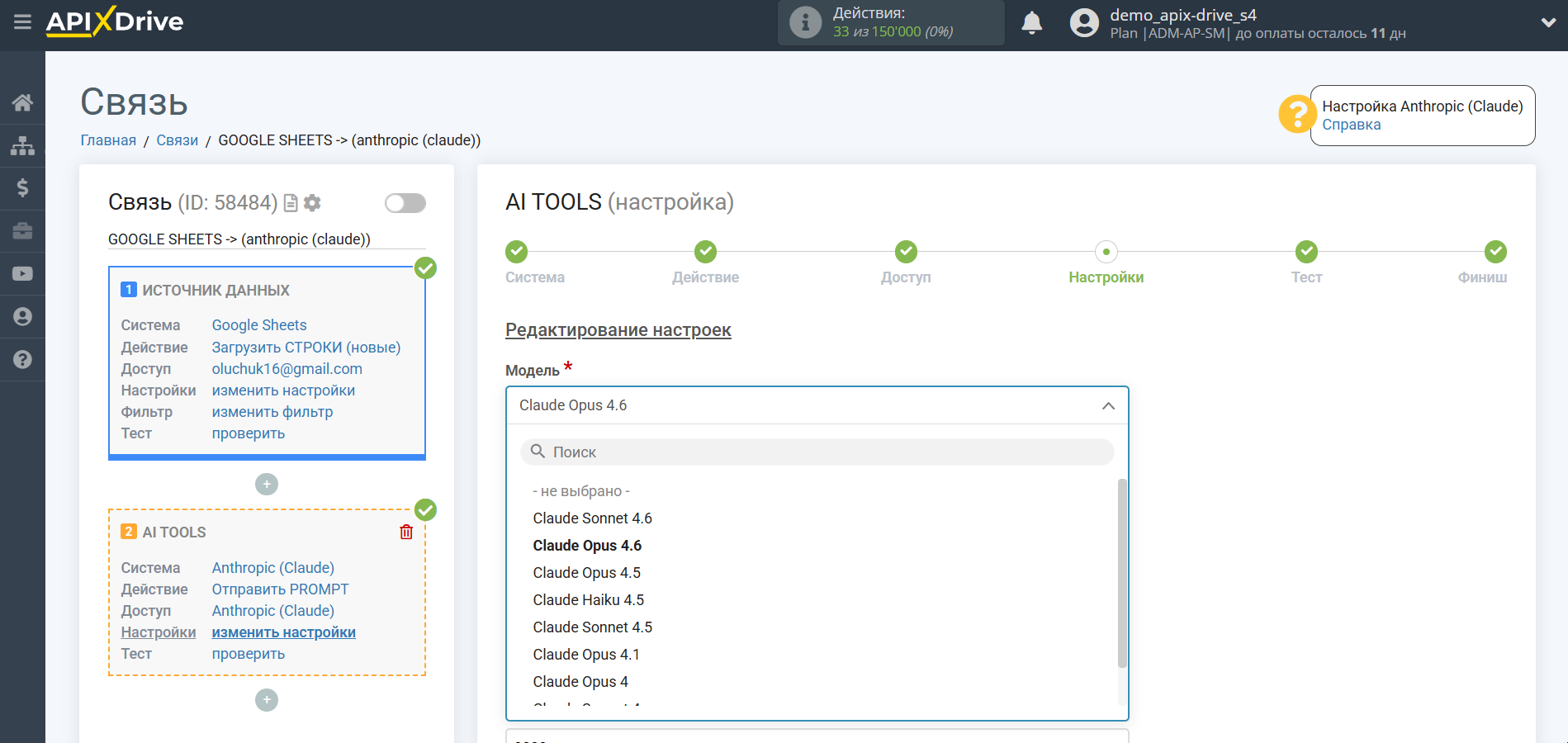Open billing dollar icon in sidebar
The image size is (1568, 743).
tap(22, 188)
